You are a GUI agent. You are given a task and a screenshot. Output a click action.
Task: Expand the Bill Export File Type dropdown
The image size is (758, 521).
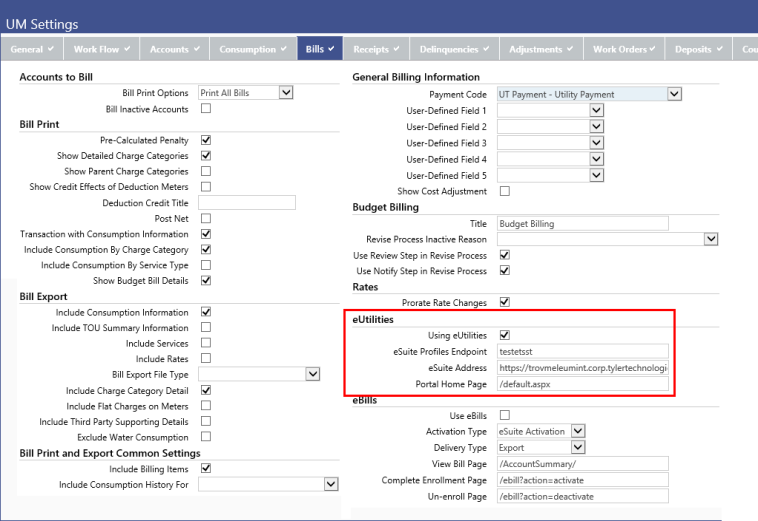point(313,374)
